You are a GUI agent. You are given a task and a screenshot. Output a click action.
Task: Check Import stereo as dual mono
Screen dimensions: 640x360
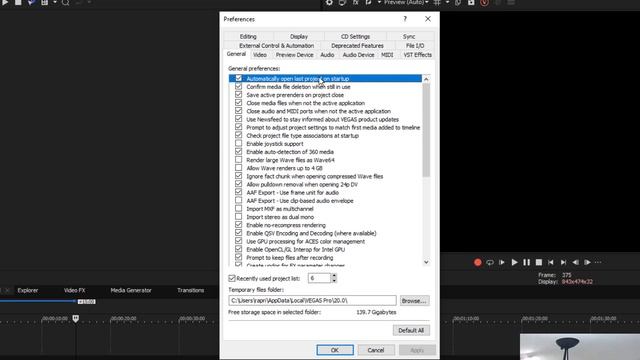click(238, 217)
